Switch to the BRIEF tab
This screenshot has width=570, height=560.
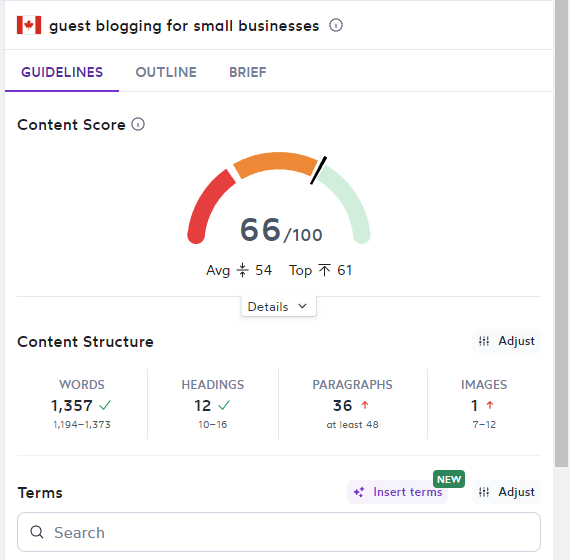point(248,72)
